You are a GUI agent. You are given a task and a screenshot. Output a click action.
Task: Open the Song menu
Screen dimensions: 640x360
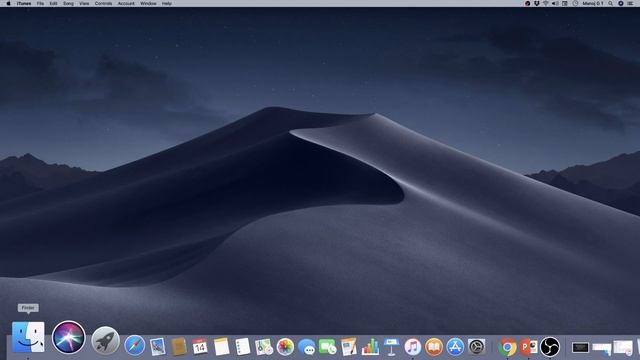68,3
